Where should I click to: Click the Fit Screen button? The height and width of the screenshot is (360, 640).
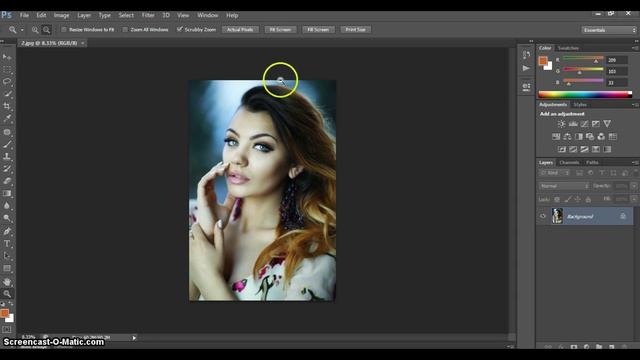[280, 30]
